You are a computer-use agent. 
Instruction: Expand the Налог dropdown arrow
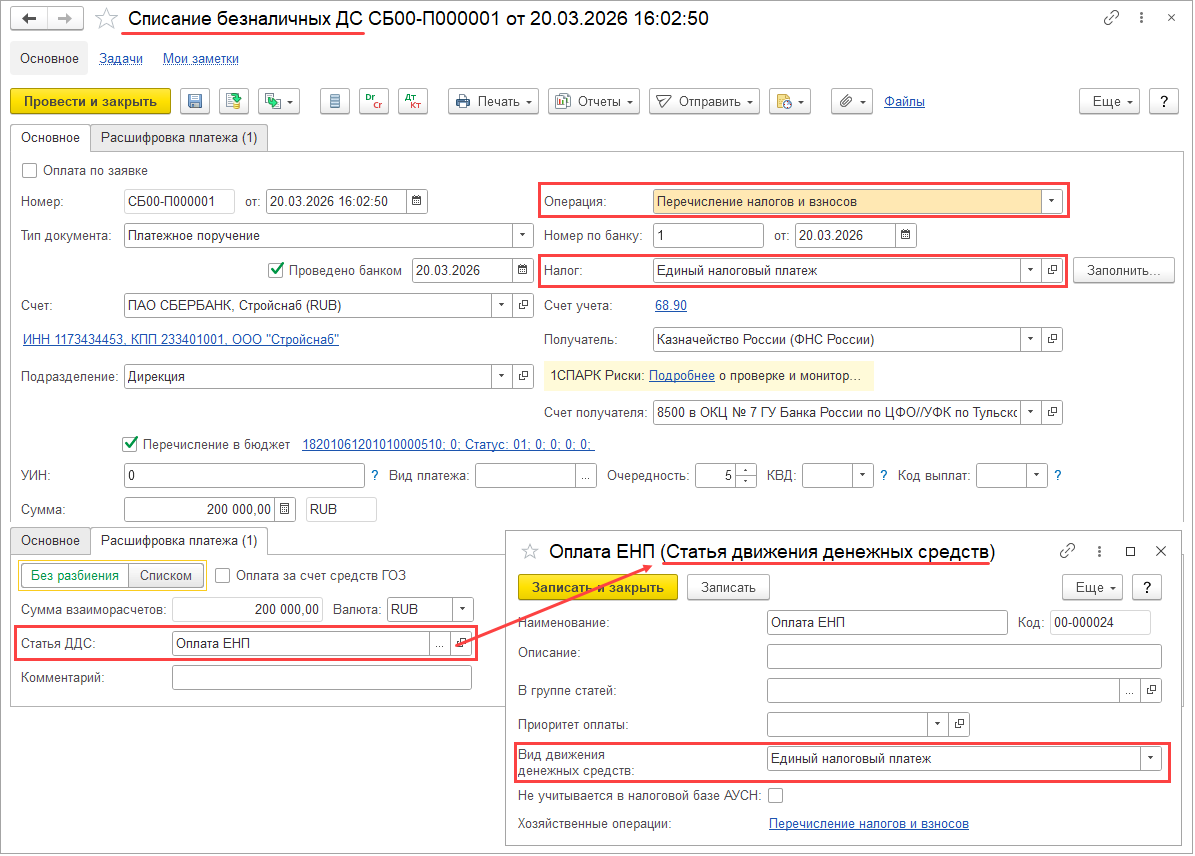pos(1030,270)
